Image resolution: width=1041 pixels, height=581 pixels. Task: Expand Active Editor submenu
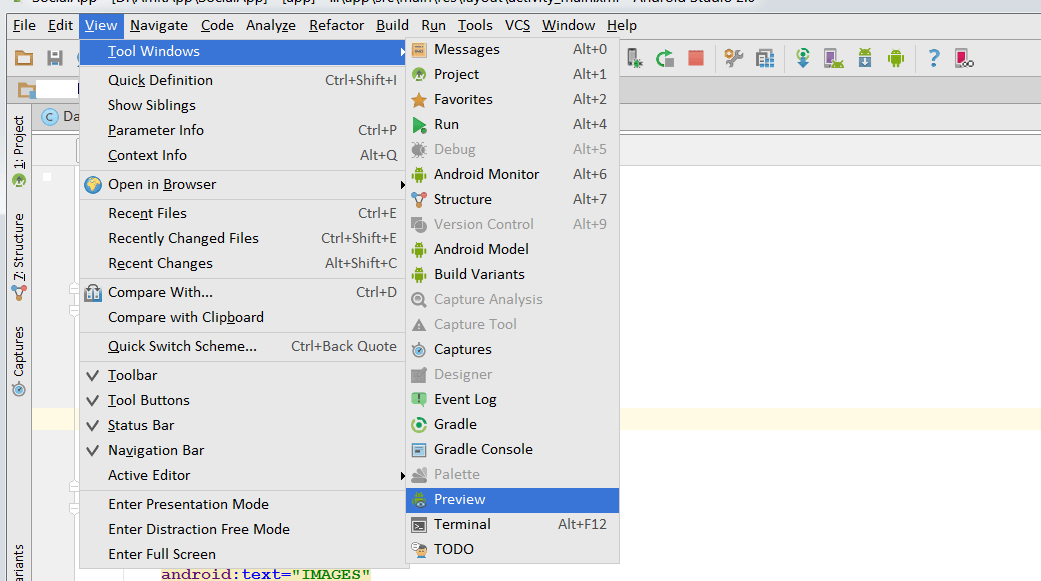pyautogui.click(x=243, y=475)
